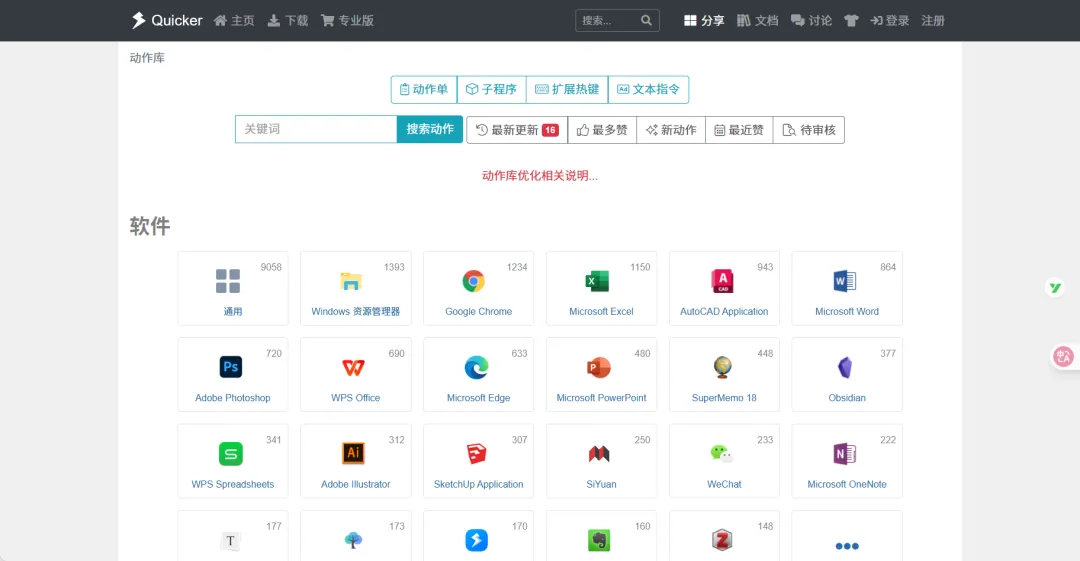Screen dimensions: 1080x561
Task: Select the 最新更新 filter button
Action: (517, 130)
